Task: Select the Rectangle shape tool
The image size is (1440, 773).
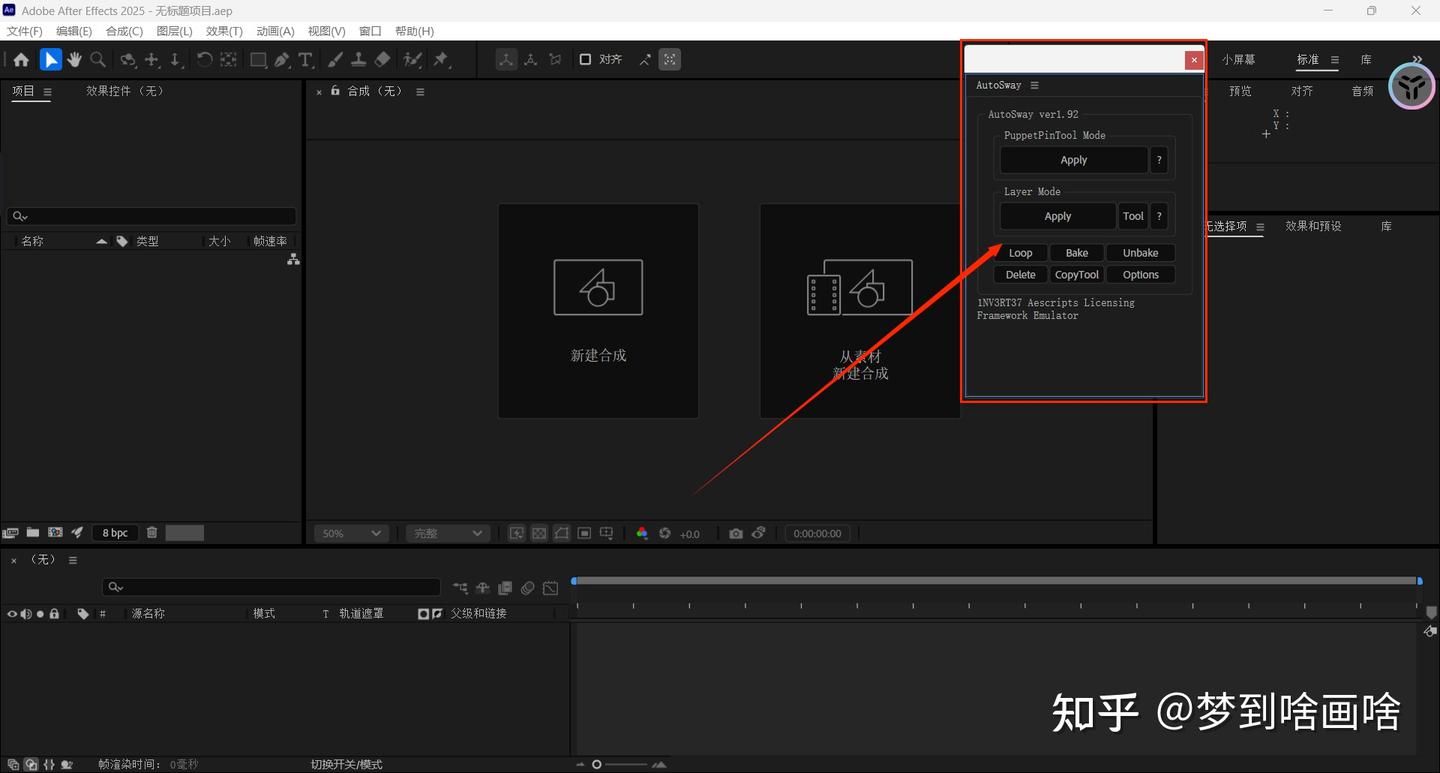Action: (258, 60)
